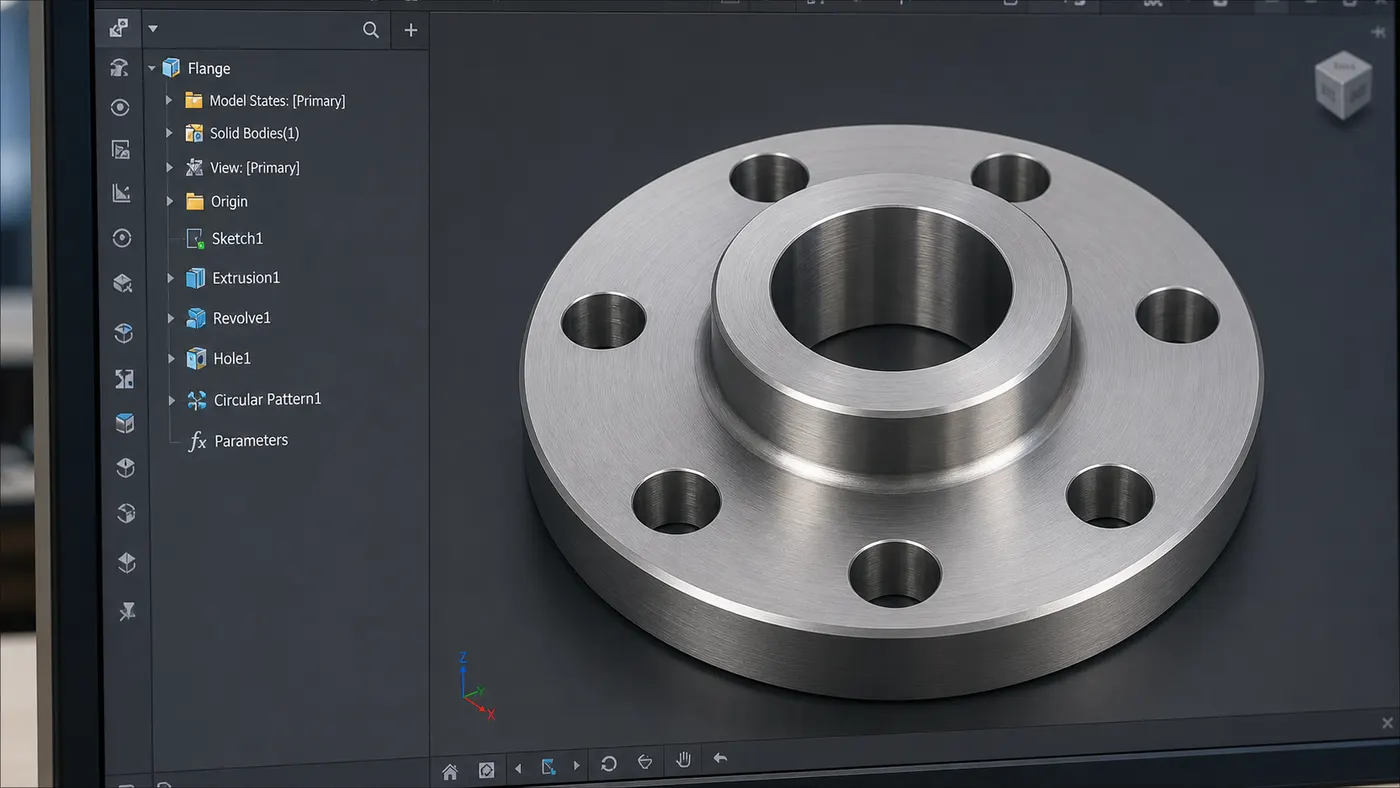Click the plus button beside the browser search
Screen dimensions: 1400x788
click(410, 30)
